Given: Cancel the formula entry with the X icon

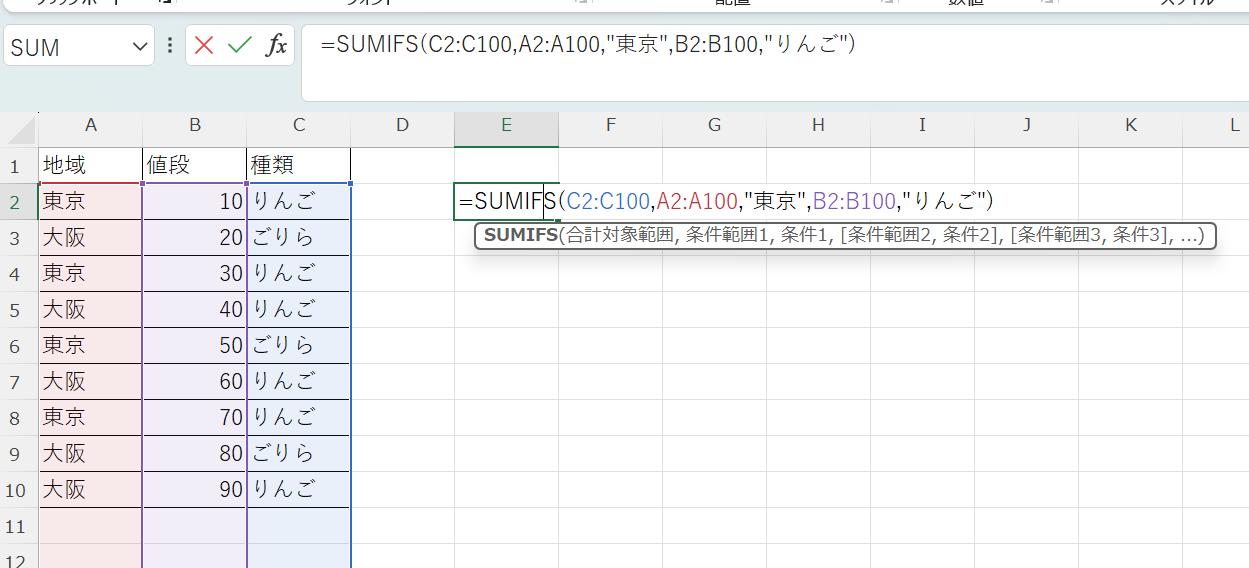Looking at the screenshot, I should (205, 46).
